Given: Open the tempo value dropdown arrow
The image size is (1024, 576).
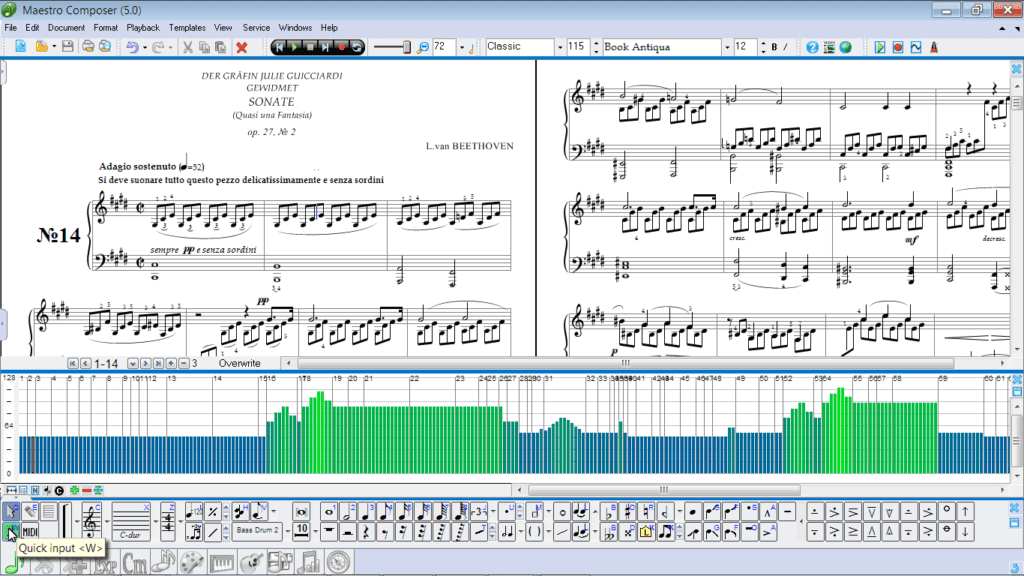Looking at the screenshot, I should click(x=462, y=47).
